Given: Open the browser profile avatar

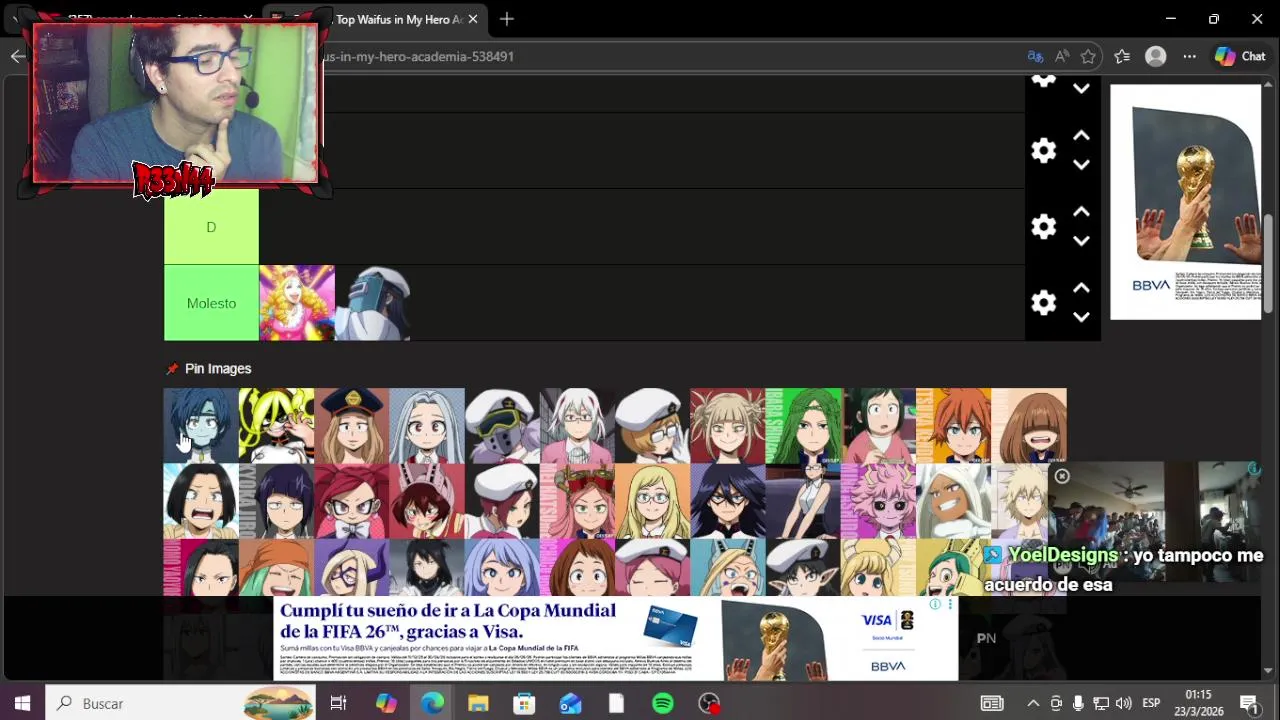Looking at the screenshot, I should 1156,56.
